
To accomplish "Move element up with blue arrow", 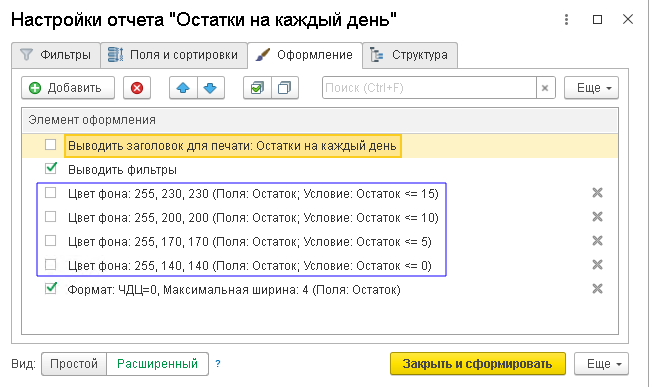I will [x=183, y=88].
